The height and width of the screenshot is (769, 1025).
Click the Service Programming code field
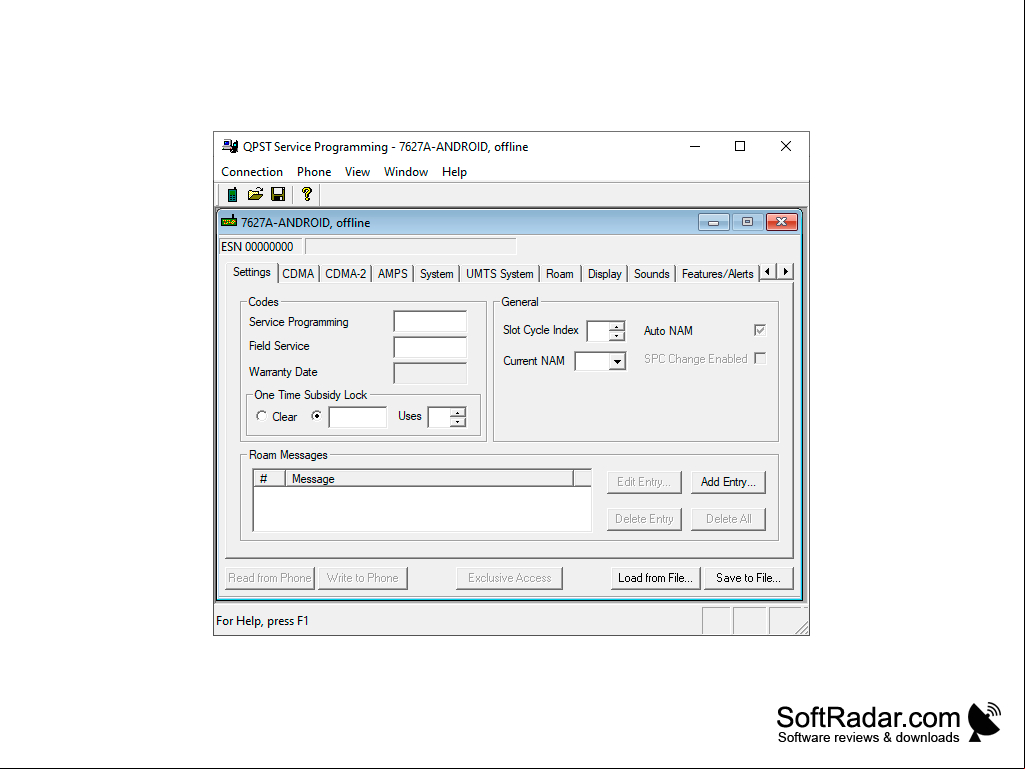pyautogui.click(x=430, y=322)
